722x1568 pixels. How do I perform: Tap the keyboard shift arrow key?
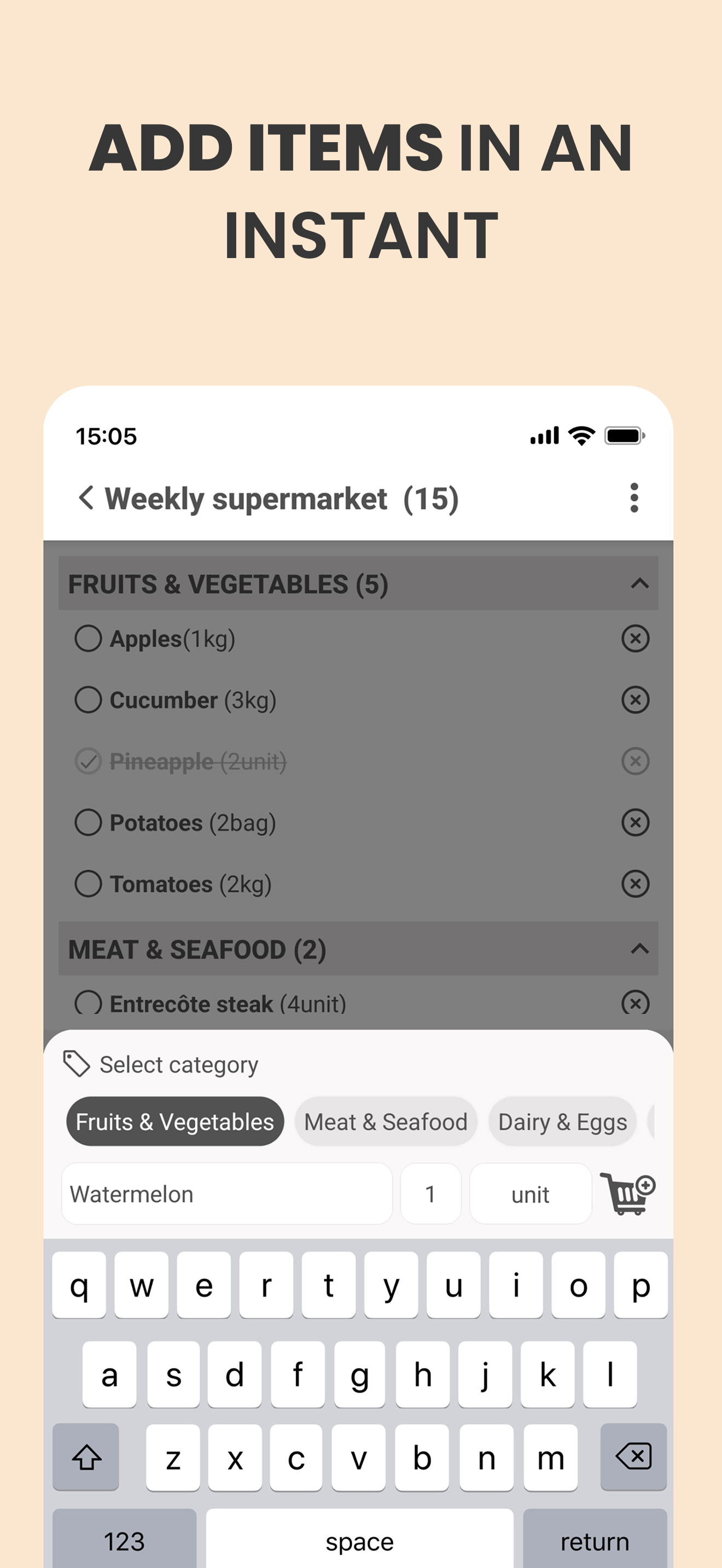click(86, 1456)
